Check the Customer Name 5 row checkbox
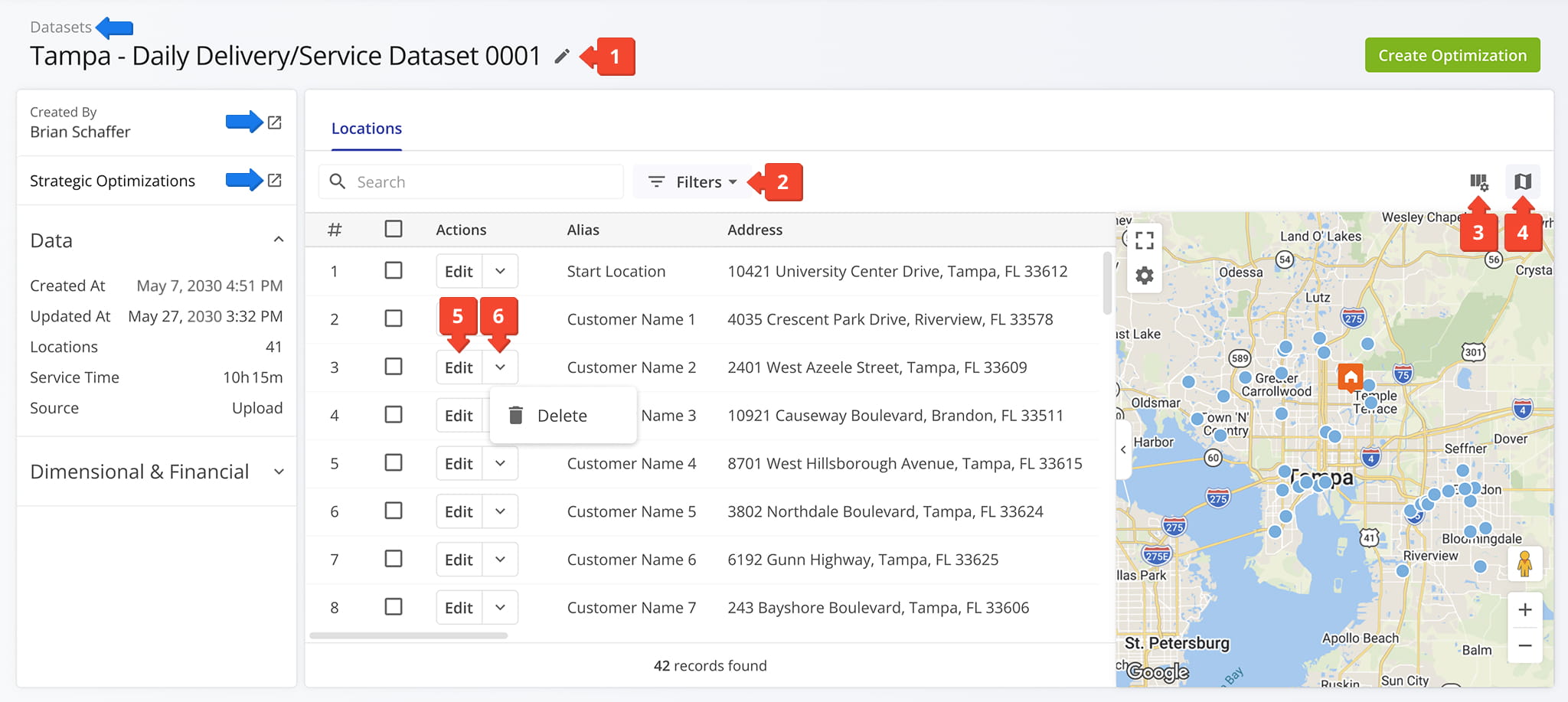This screenshot has height=702, width=1568. pos(394,511)
